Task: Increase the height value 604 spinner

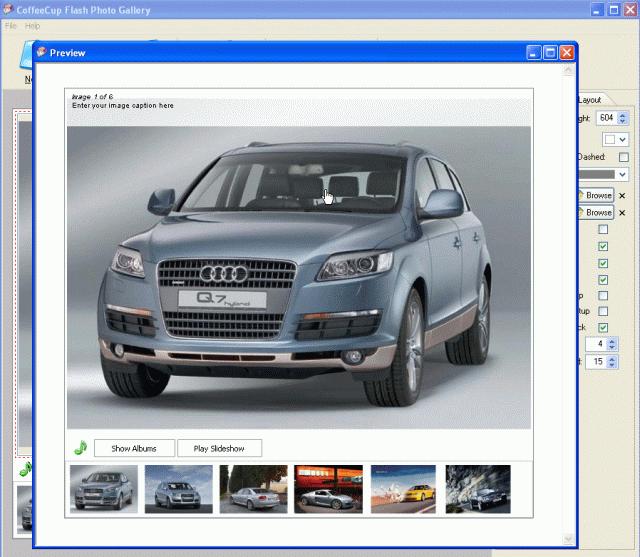Action: point(622,115)
